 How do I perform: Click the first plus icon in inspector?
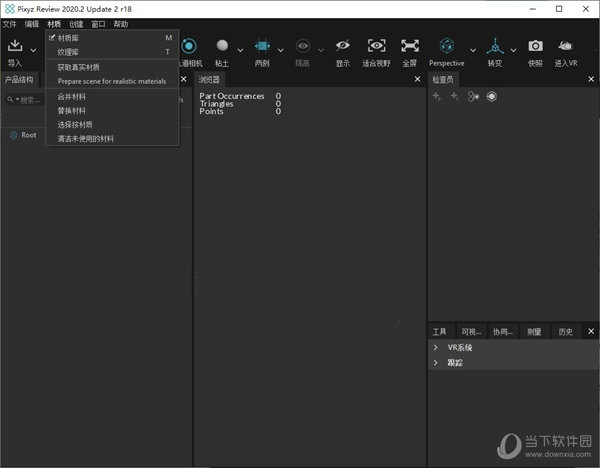[437, 96]
